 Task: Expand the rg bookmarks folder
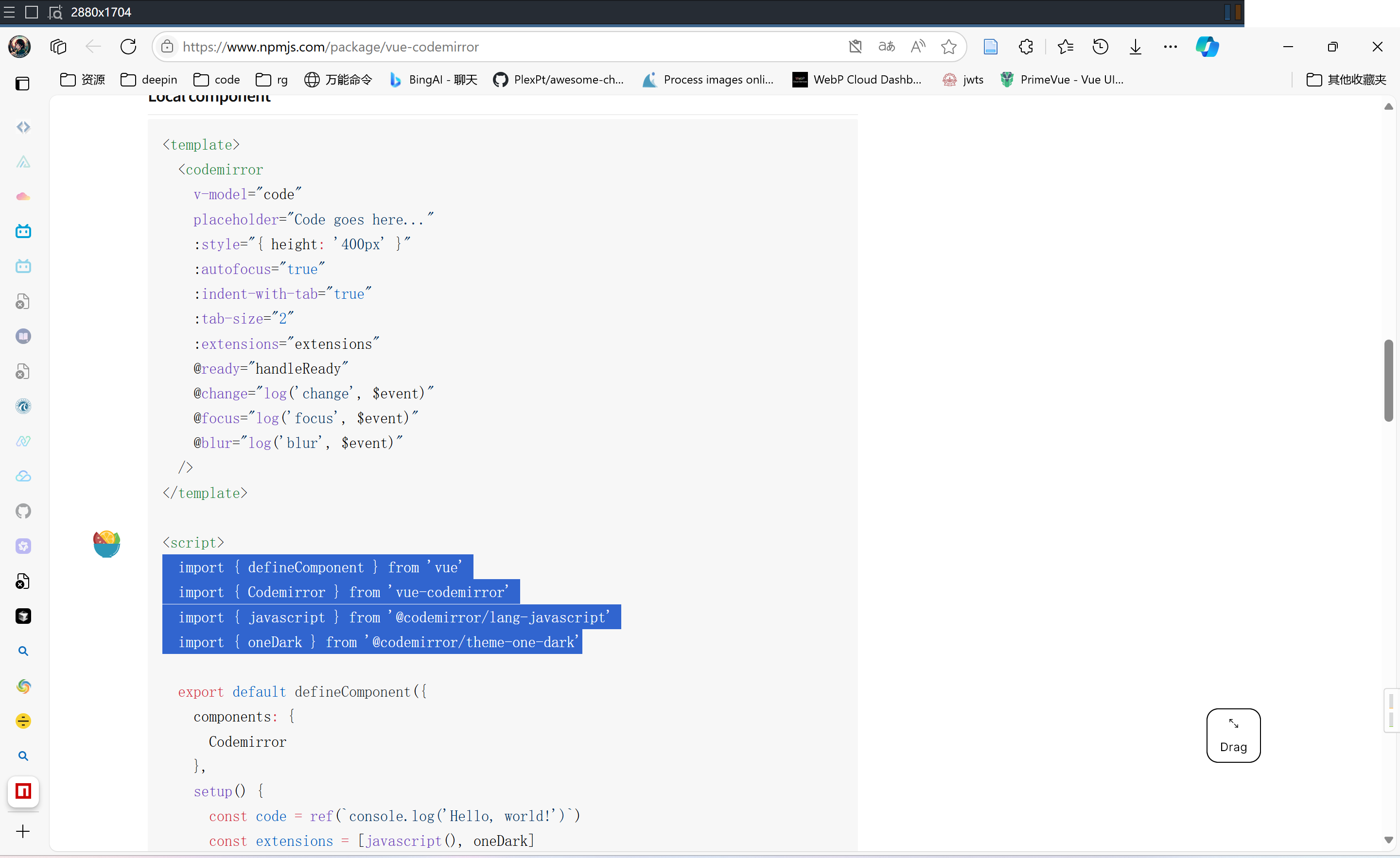coord(272,80)
